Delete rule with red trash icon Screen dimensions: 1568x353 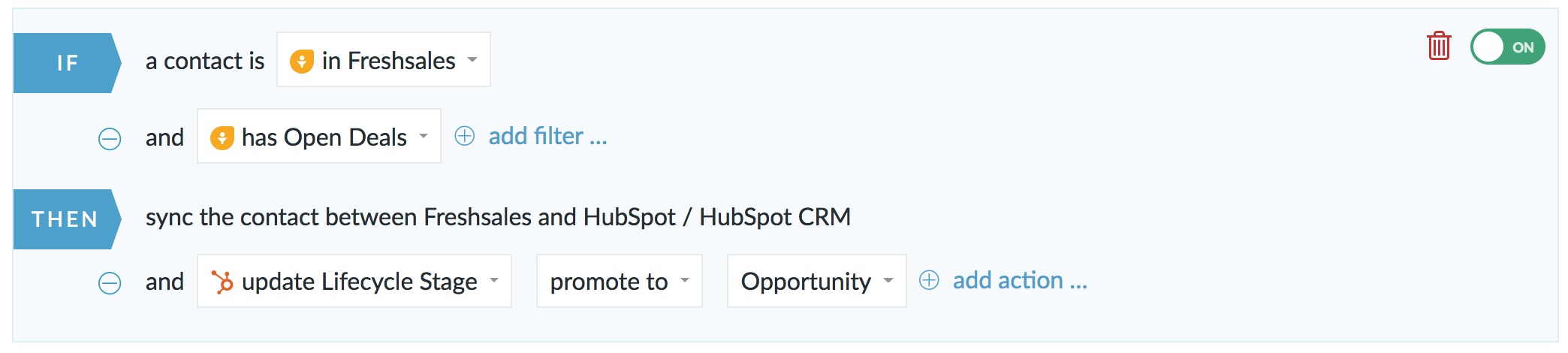point(1439,47)
